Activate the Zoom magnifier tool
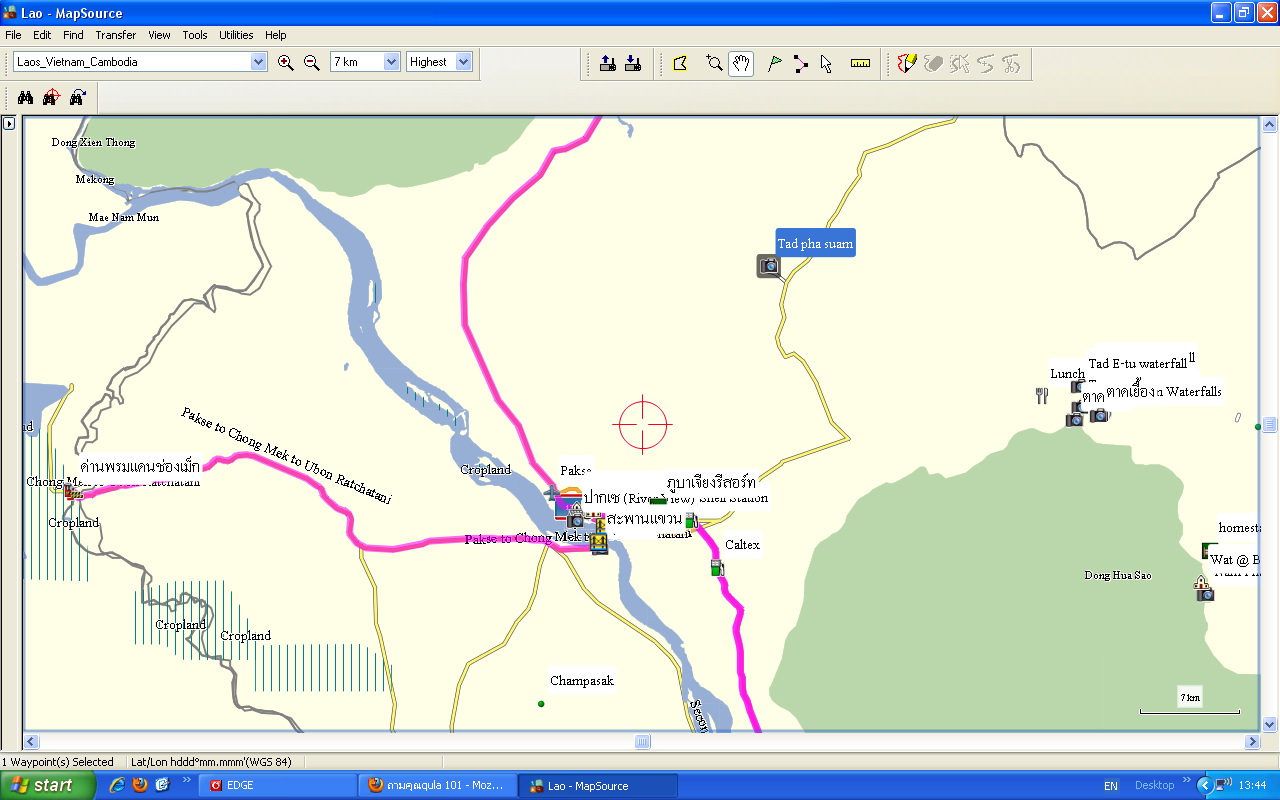Image resolution: width=1280 pixels, height=800 pixels. click(x=714, y=64)
